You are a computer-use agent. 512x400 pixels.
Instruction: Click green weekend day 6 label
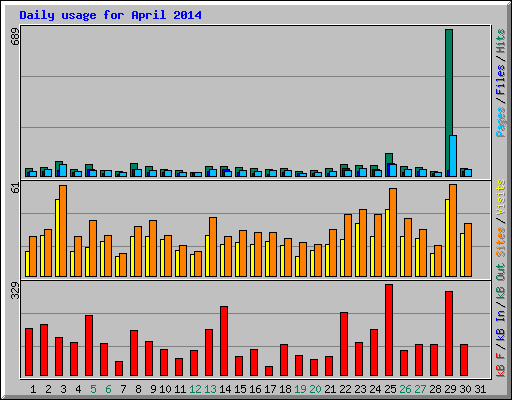[108, 389]
